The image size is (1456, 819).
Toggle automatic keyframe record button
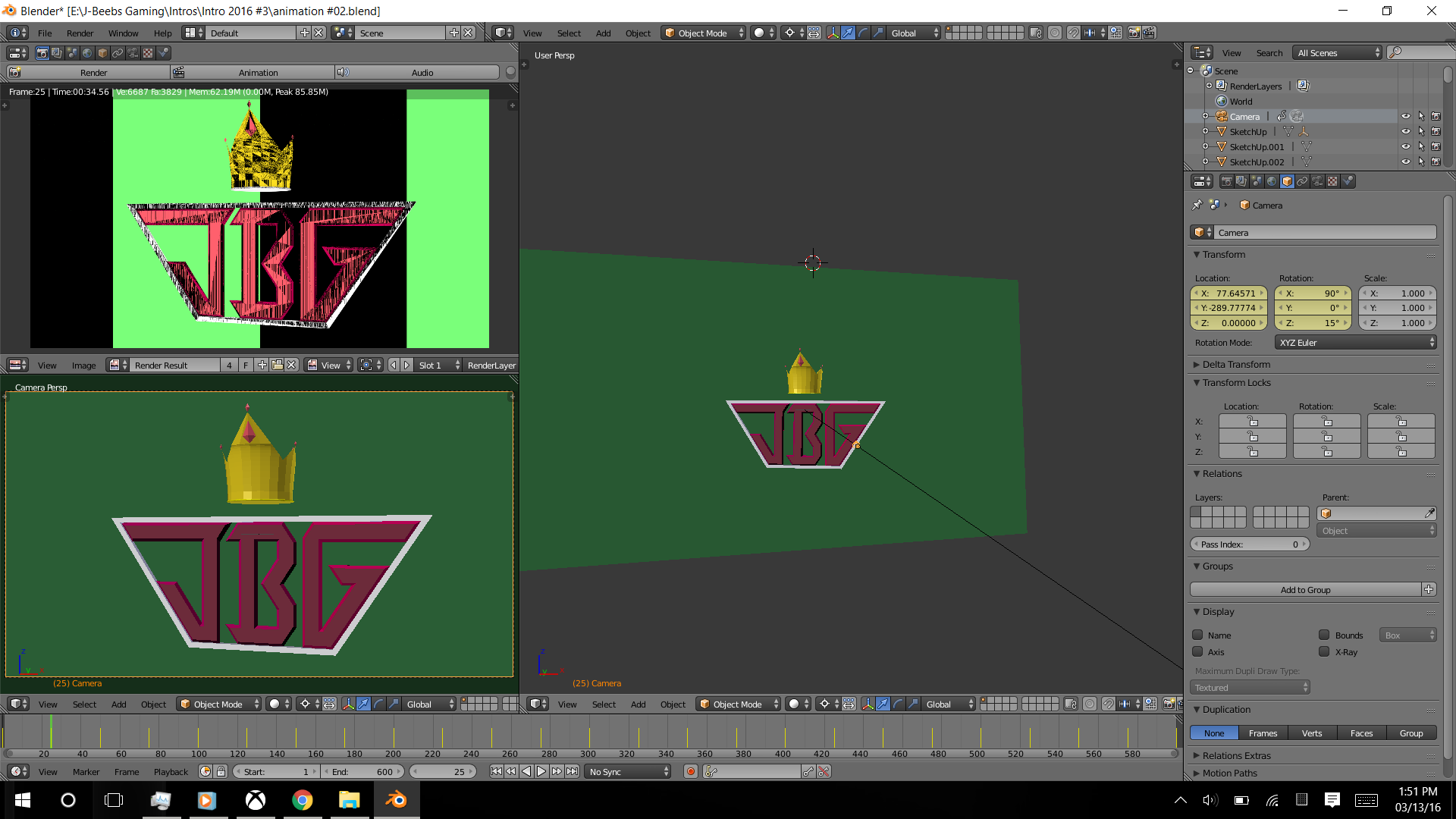click(x=690, y=771)
